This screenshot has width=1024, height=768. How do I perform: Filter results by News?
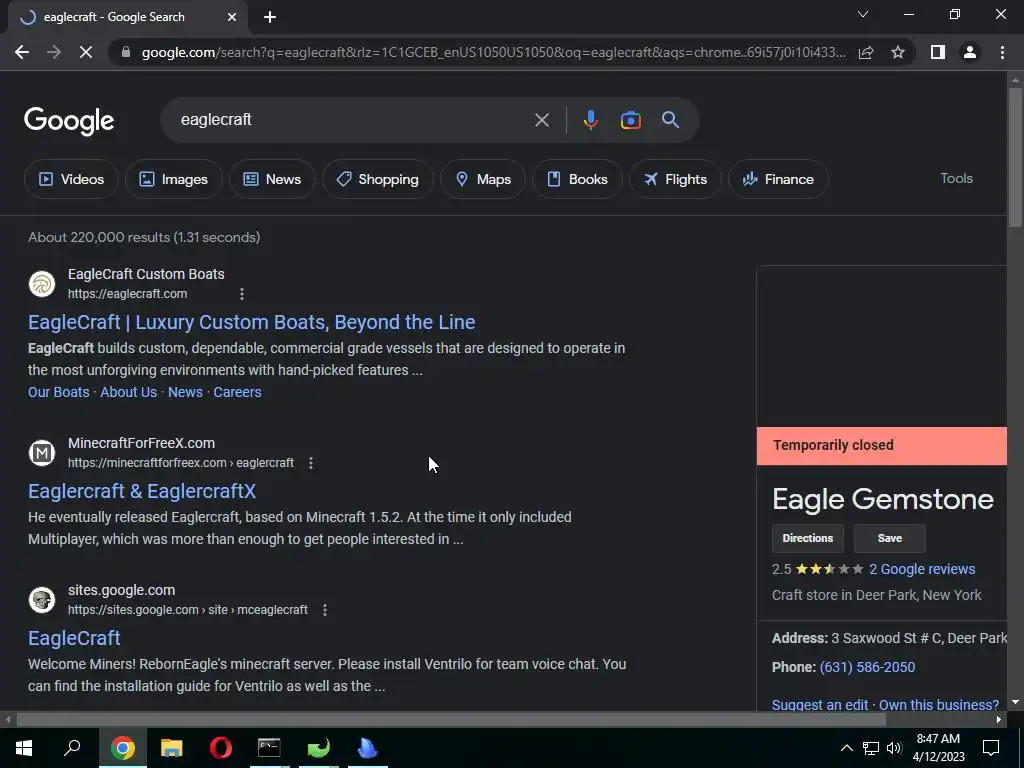point(272,179)
